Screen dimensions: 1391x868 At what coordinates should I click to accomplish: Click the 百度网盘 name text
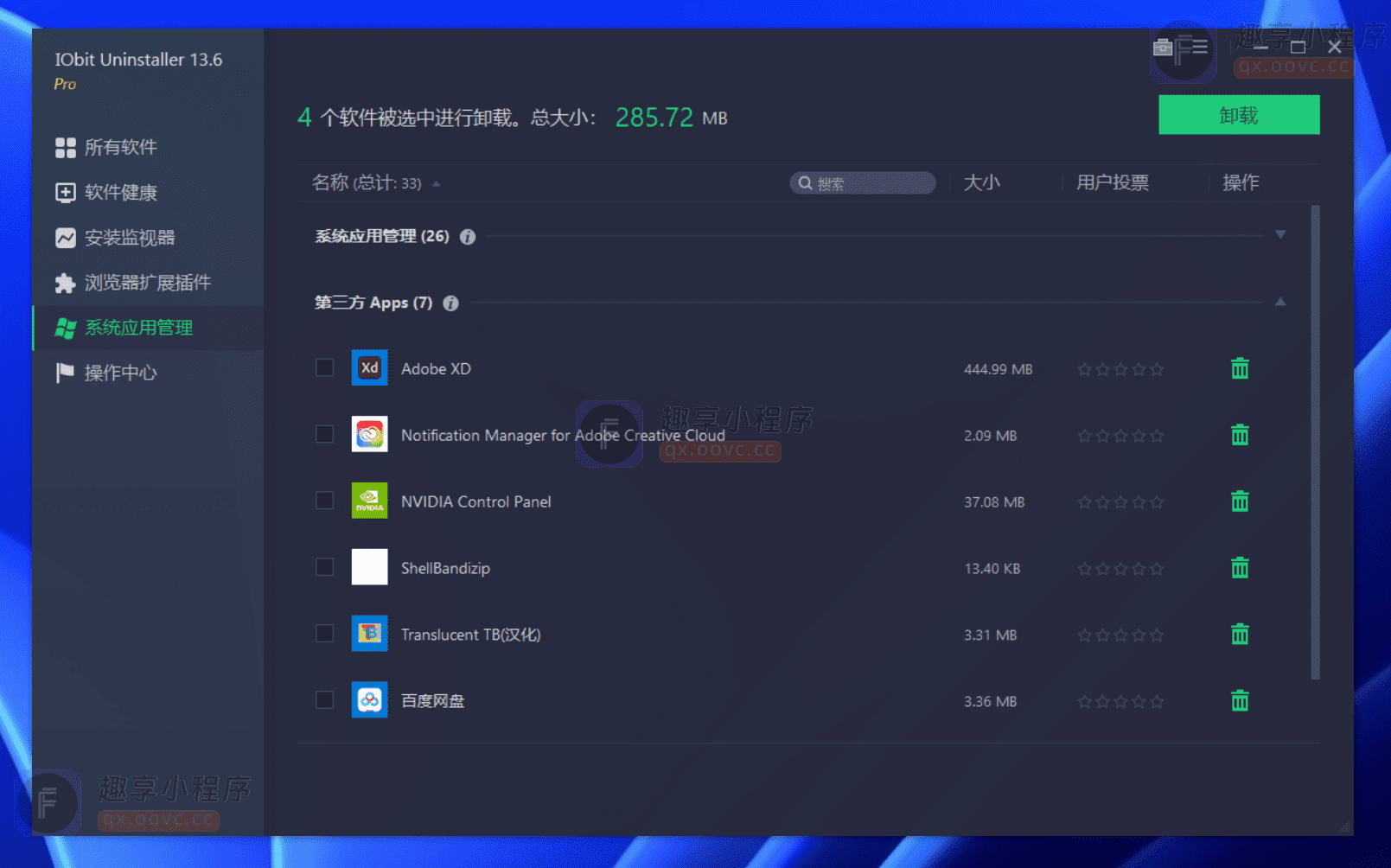(432, 701)
